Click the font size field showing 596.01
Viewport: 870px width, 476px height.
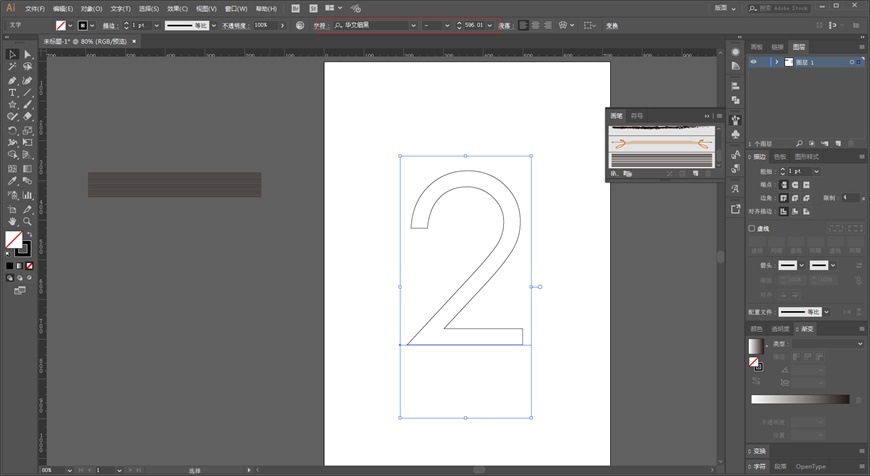[x=474, y=26]
